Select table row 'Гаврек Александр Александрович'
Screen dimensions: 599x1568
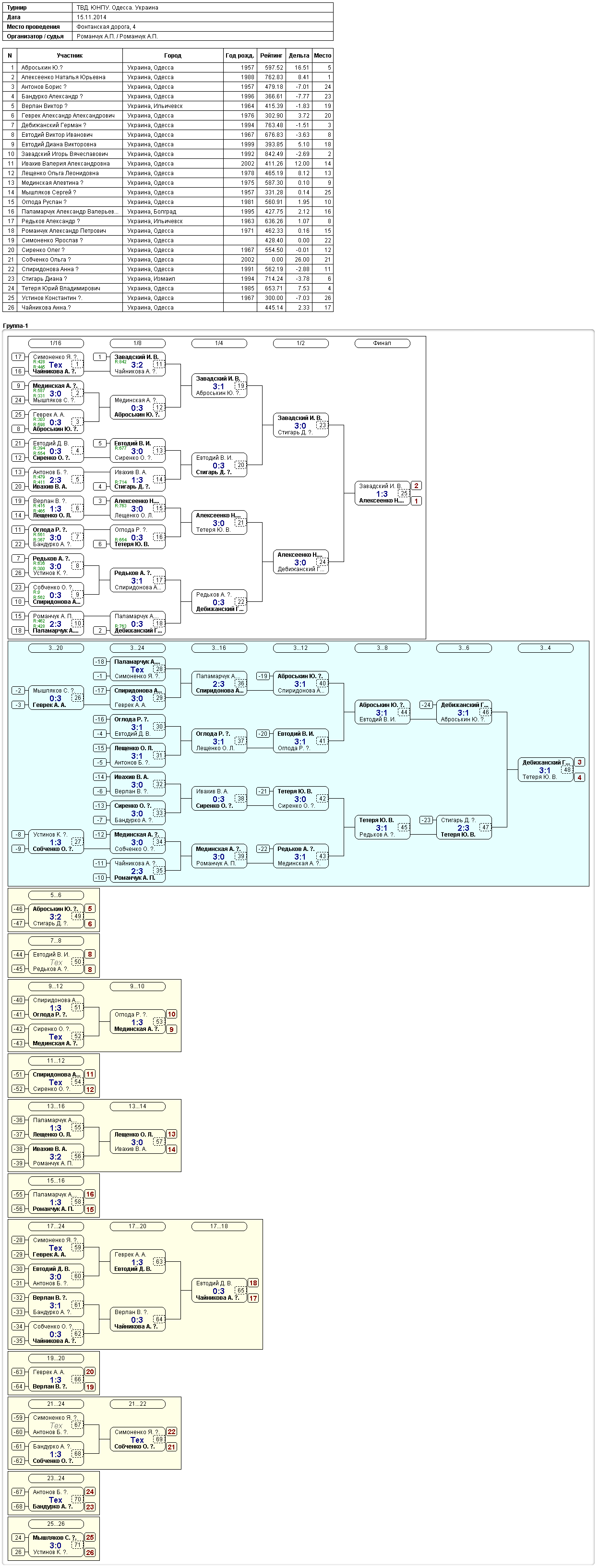[x=168, y=116]
